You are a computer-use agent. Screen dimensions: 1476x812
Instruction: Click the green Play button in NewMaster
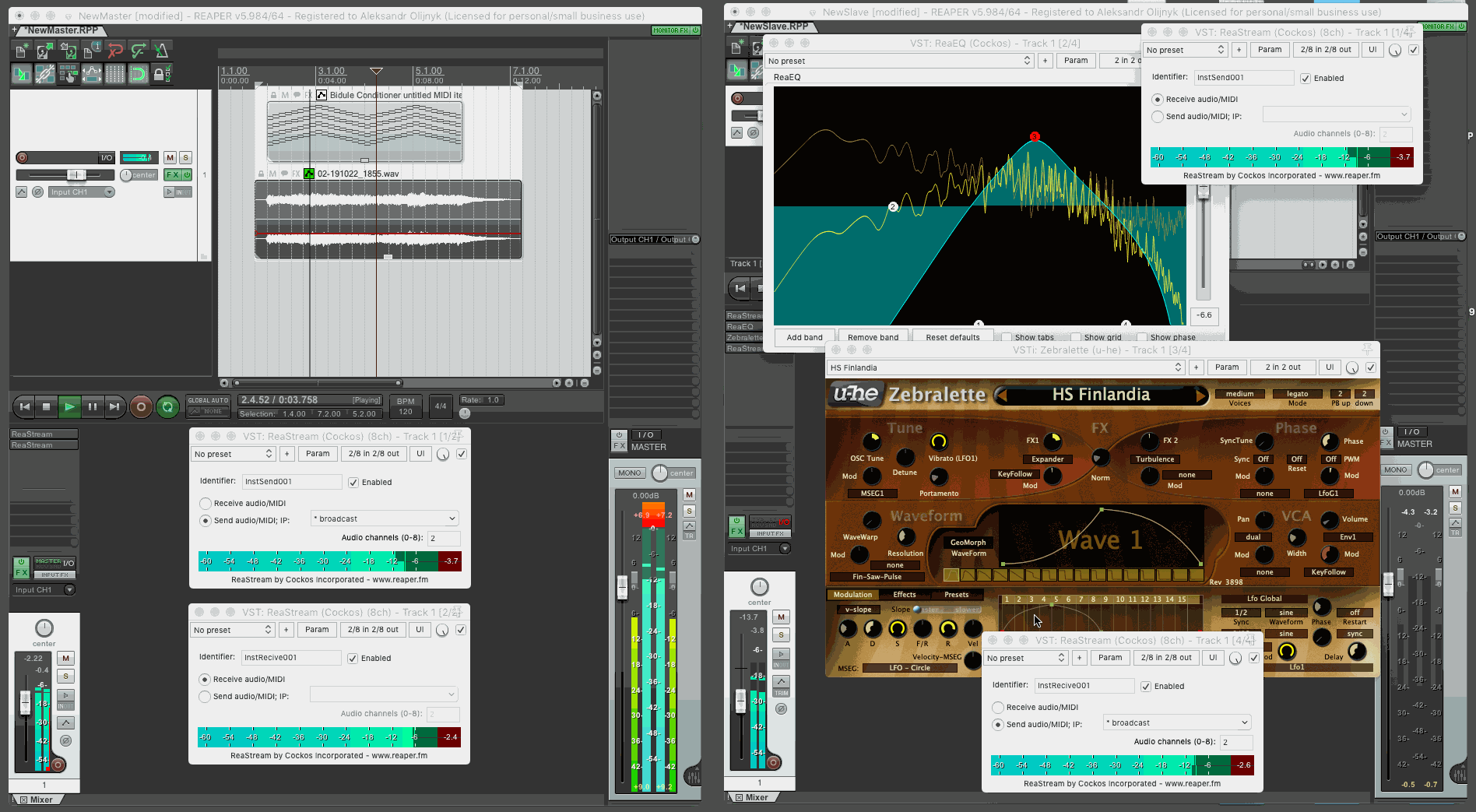pyautogui.click(x=69, y=406)
